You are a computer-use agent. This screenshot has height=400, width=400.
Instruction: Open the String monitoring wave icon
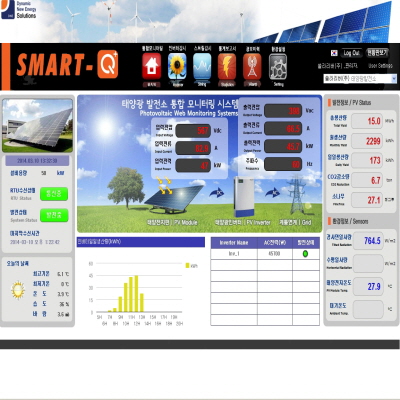[x=202, y=66]
